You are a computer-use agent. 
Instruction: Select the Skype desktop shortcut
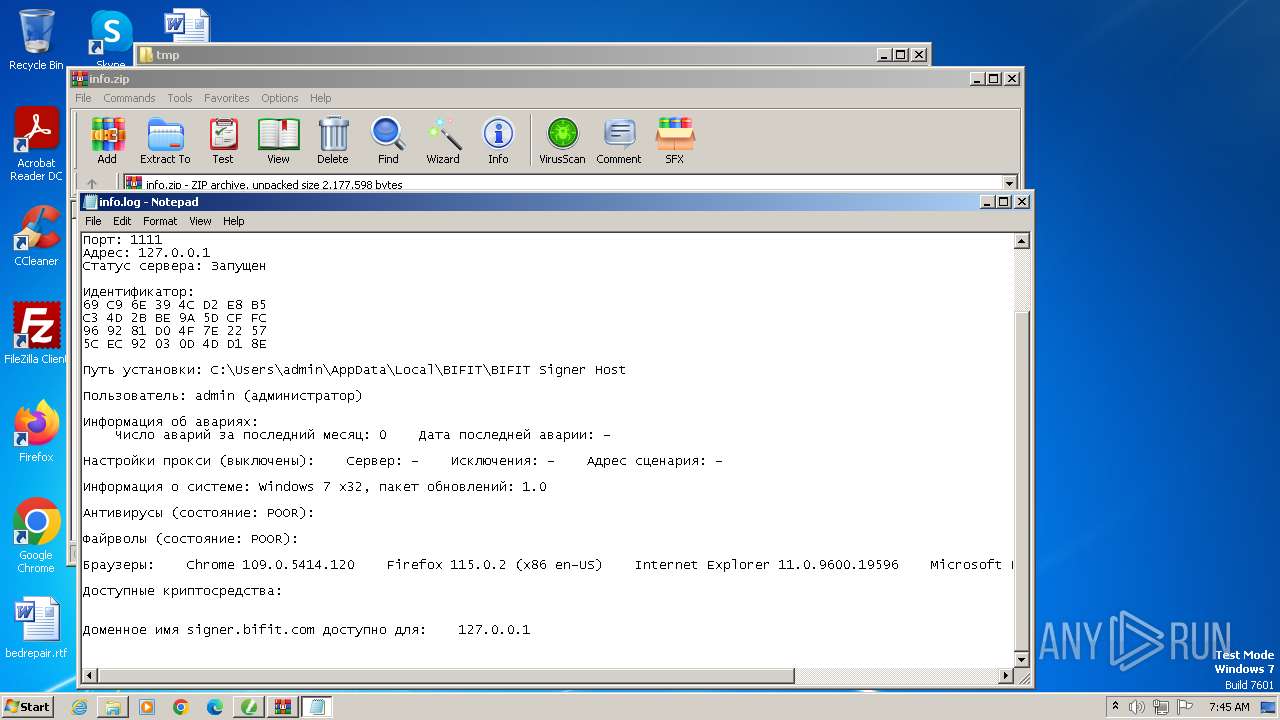(x=110, y=40)
